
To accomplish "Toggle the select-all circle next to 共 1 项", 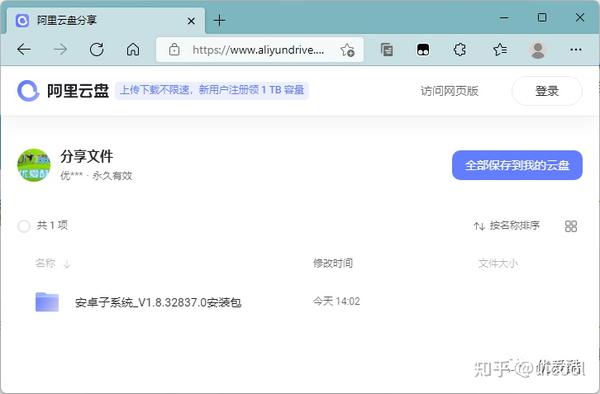I will click(x=24, y=226).
